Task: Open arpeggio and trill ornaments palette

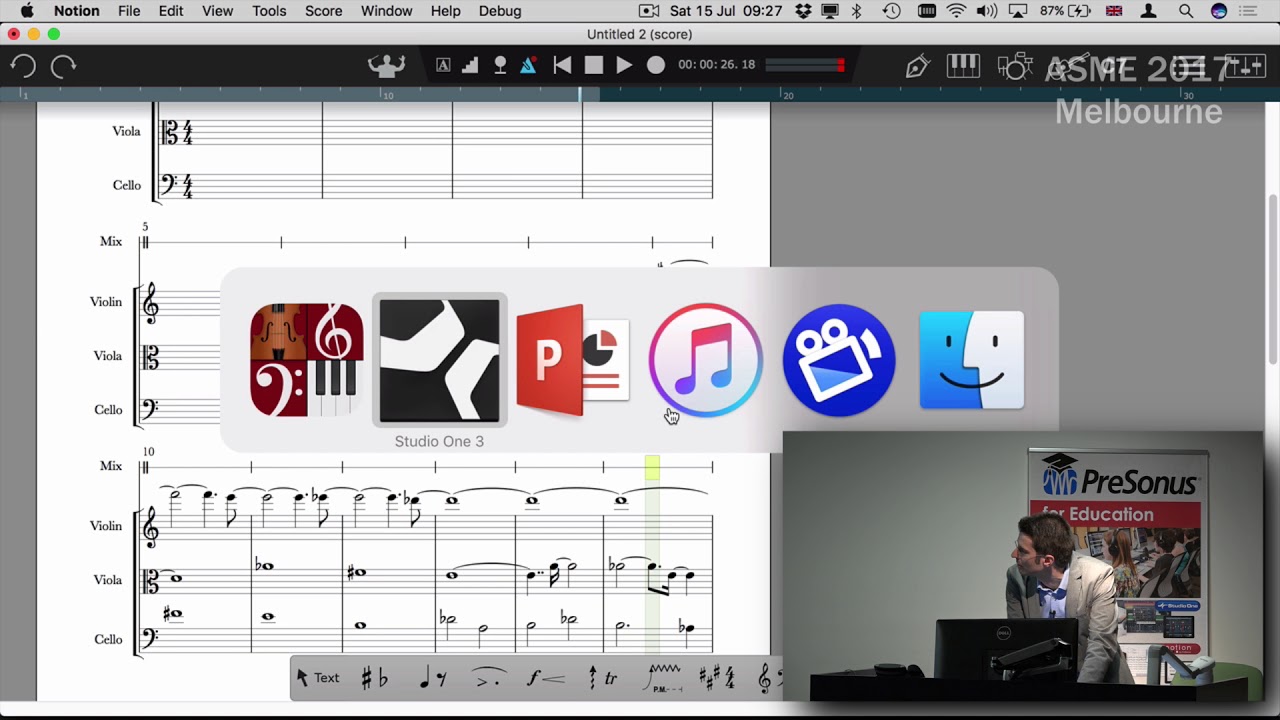Action: point(602,678)
